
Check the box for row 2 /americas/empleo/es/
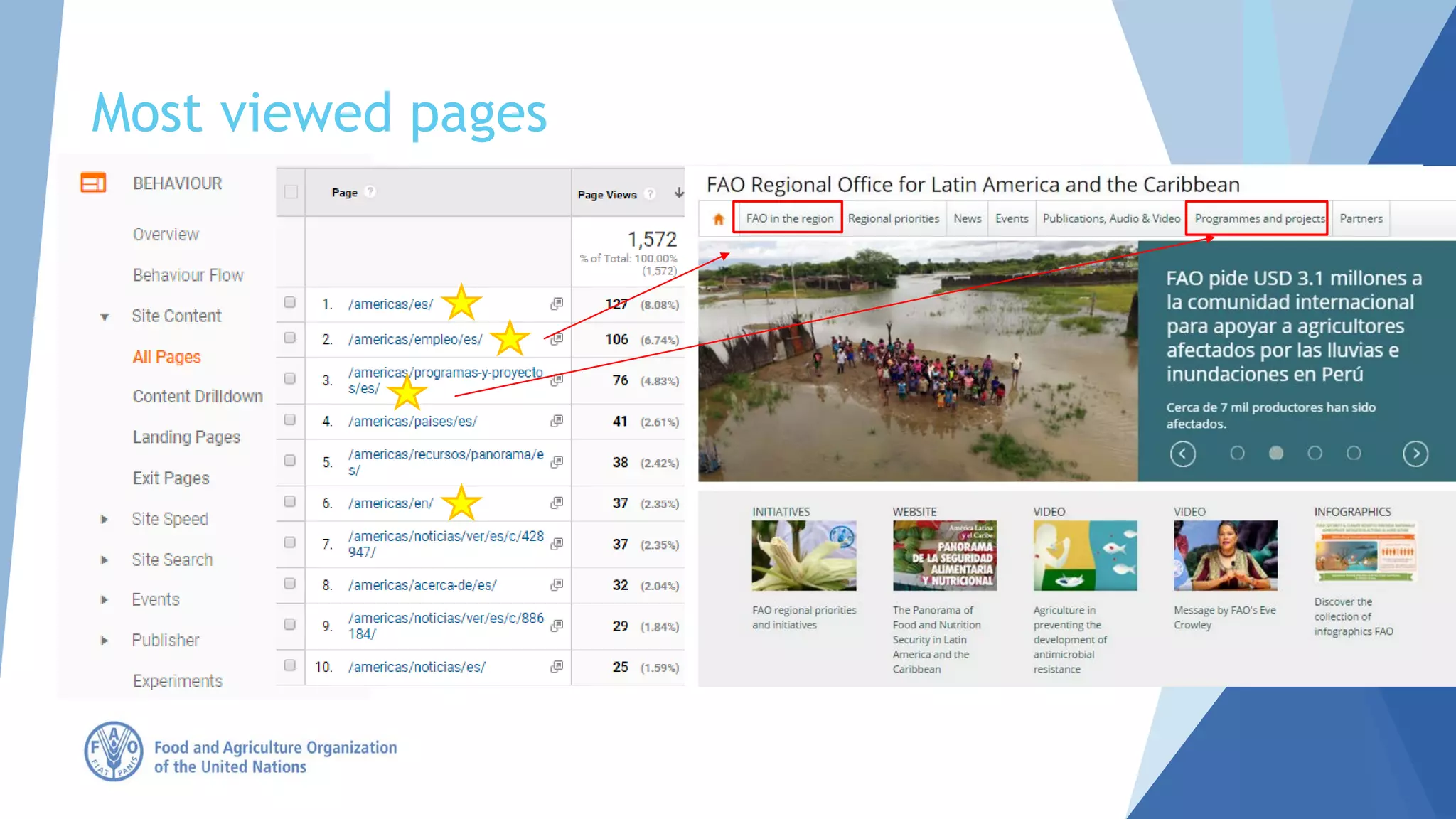289,338
